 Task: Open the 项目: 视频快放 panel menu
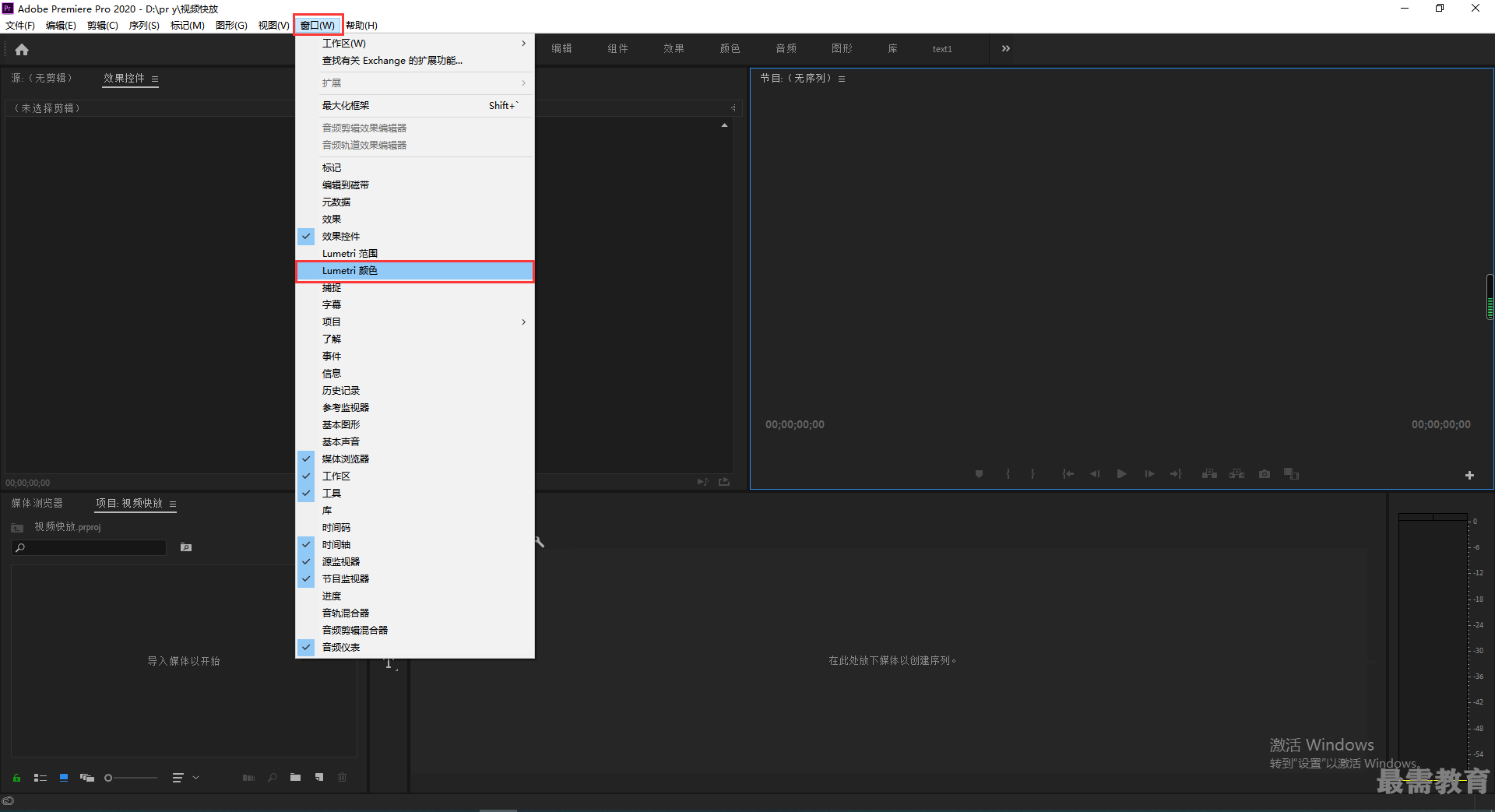173,504
